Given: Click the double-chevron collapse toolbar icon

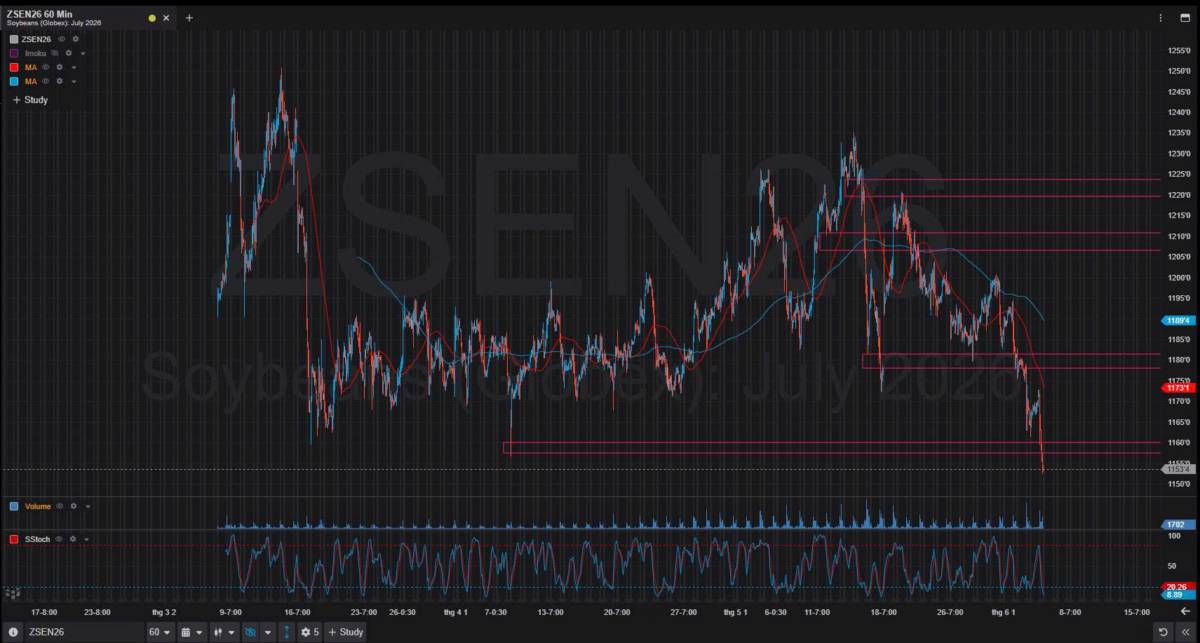Looking at the screenshot, I should click(x=1186, y=632).
